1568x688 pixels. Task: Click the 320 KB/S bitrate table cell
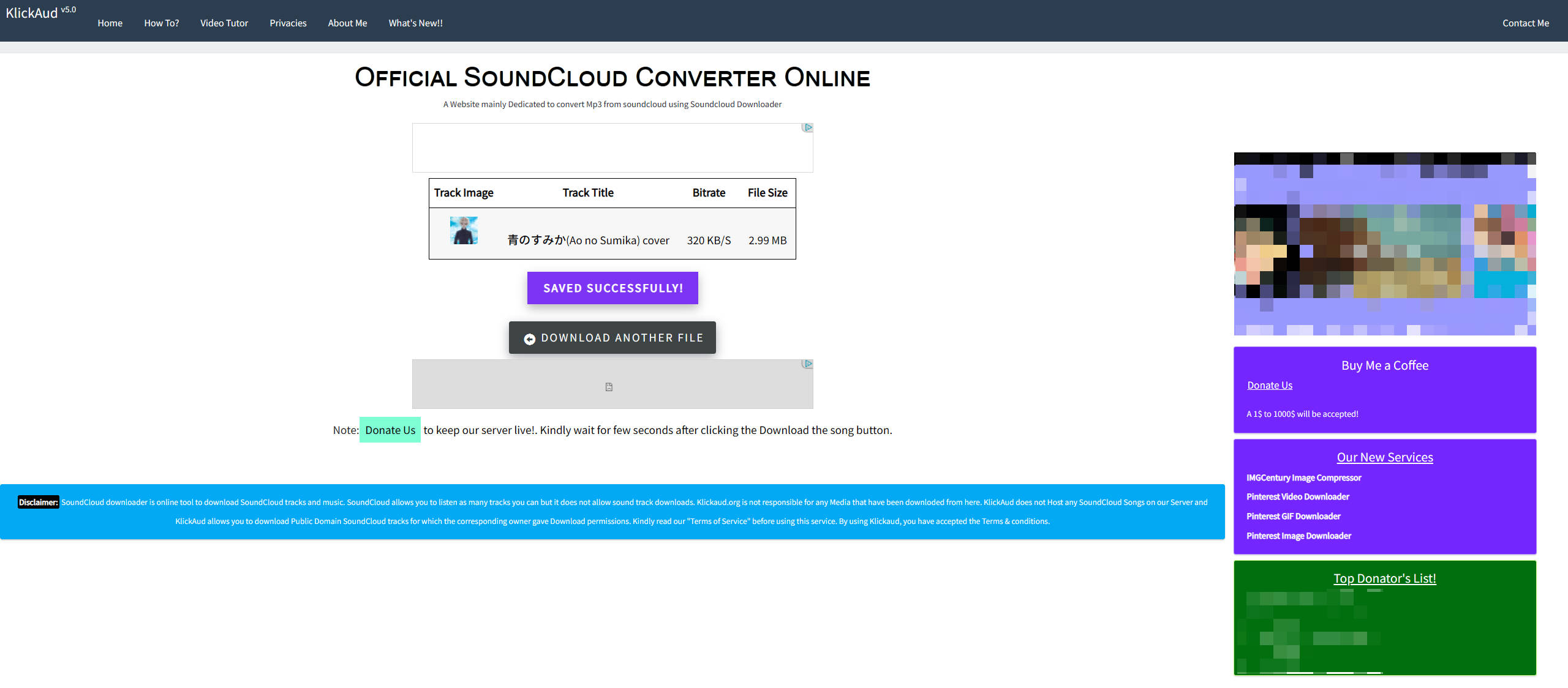click(x=708, y=240)
